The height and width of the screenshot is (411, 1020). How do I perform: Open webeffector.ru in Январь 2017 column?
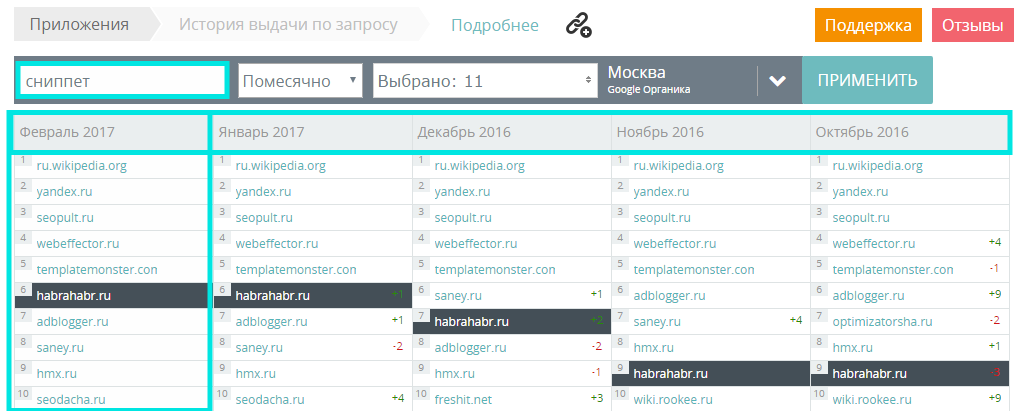(277, 244)
